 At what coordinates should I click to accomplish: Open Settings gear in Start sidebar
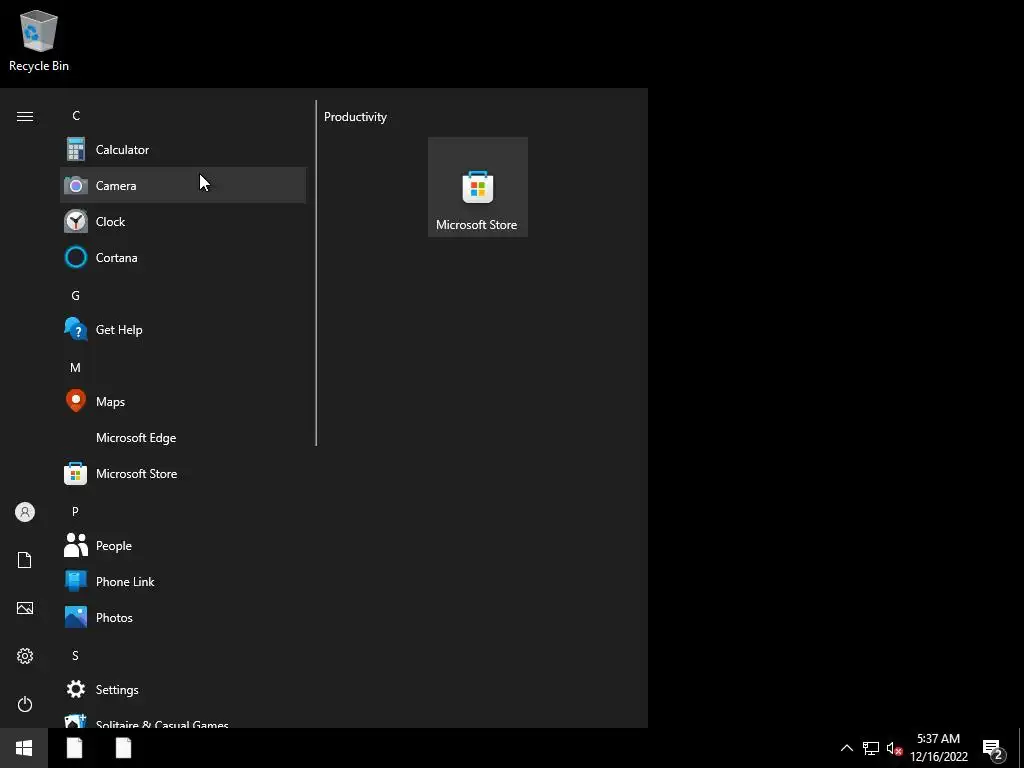25,656
